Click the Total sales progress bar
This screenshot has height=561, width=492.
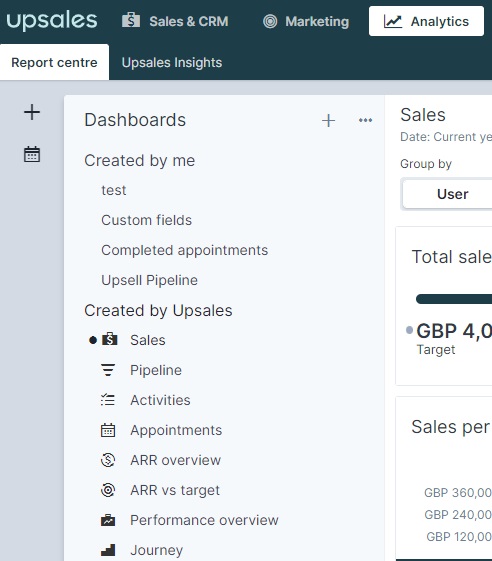click(x=454, y=299)
